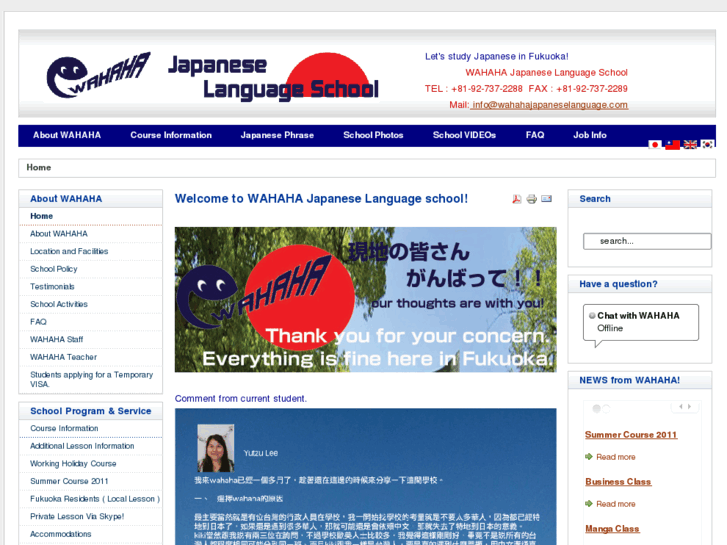Click the Japanese Language School header banner

tap(274, 77)
